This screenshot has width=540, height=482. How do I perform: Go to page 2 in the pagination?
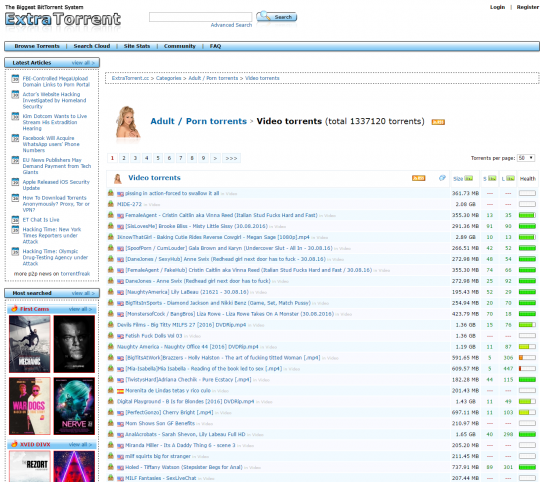(124, 158)
